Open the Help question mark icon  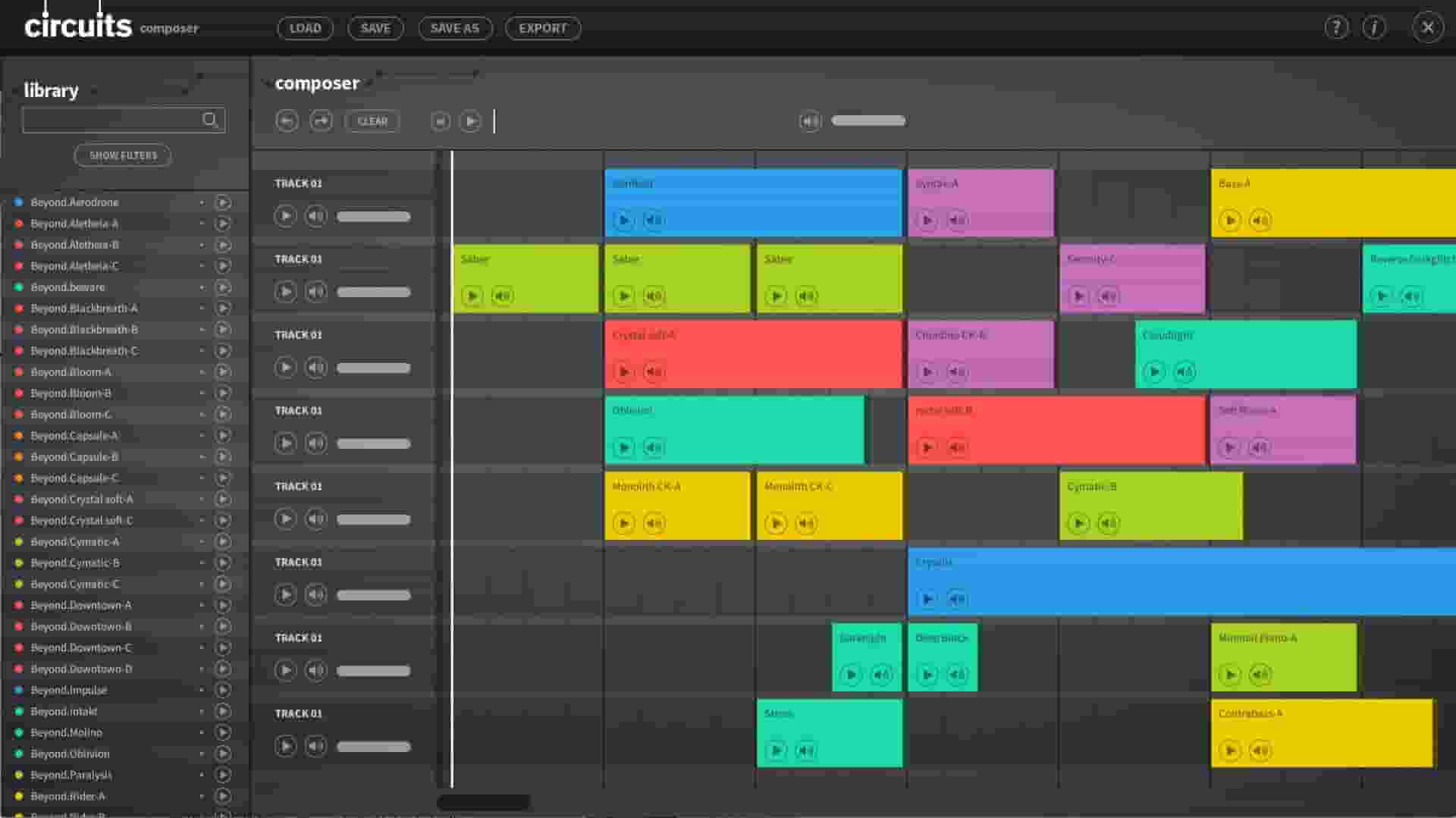tap(1335, 27)
